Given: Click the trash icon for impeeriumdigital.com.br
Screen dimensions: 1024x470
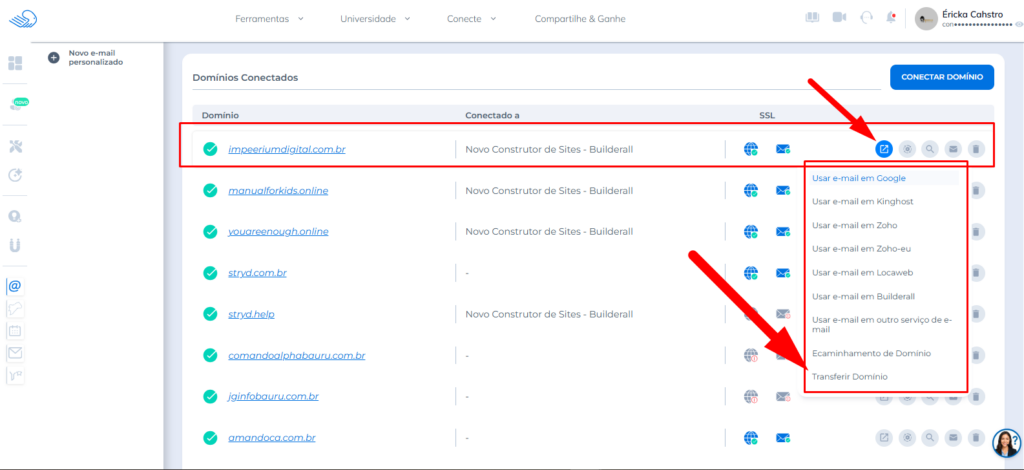Looking at the screenshot, I should (976, 149).
